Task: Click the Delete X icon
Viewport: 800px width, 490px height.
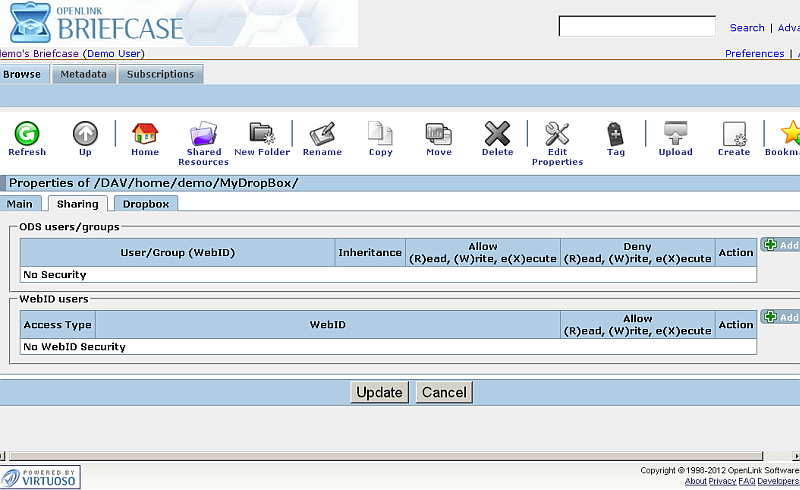Action: (x=497, y=134)
